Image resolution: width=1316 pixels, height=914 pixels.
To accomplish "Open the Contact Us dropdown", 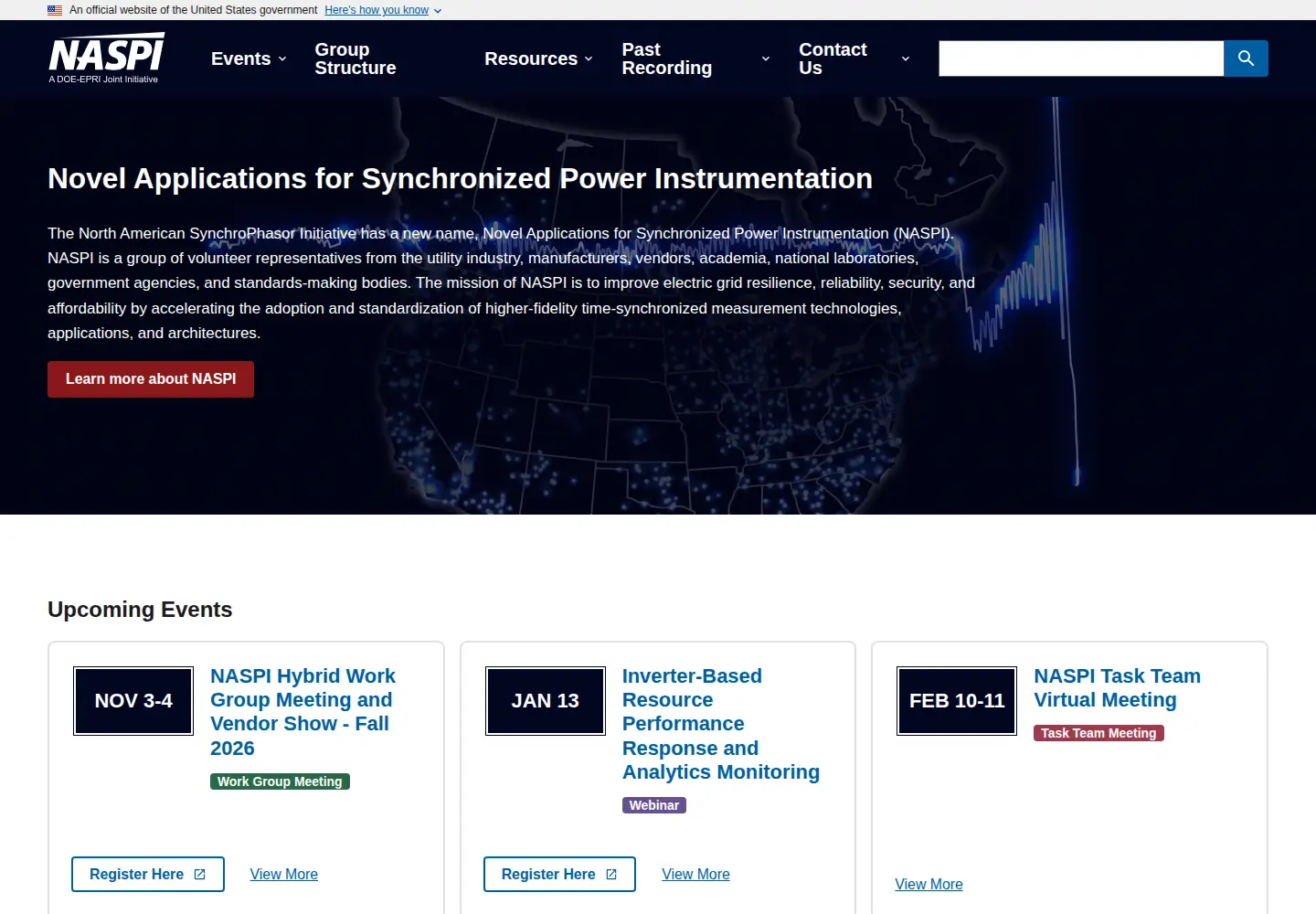I will (x=854, y=58).
